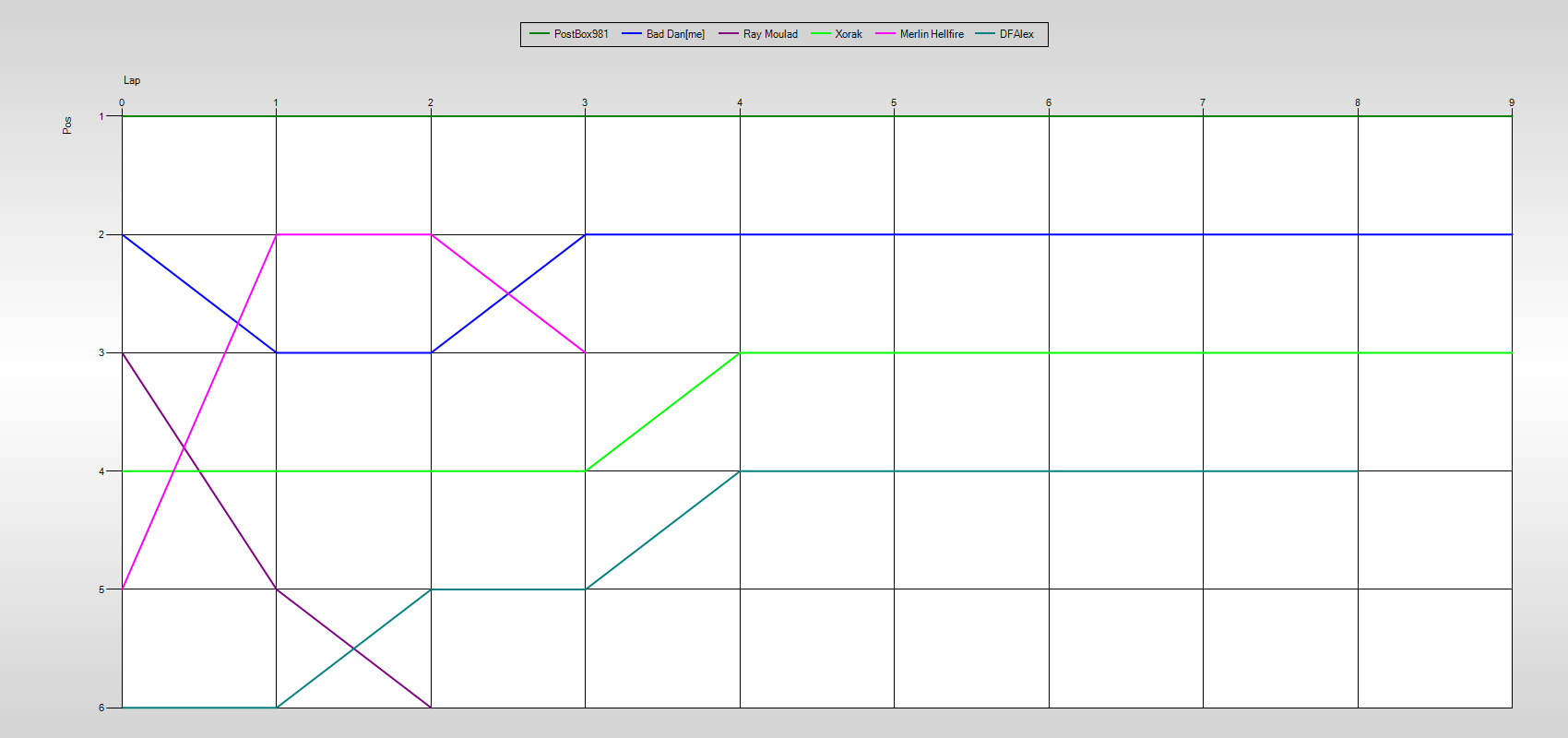The height and width of the screenshot is (738, 1568).
Task: Click Ray Moulad in the legend
Action: (770, 34)
